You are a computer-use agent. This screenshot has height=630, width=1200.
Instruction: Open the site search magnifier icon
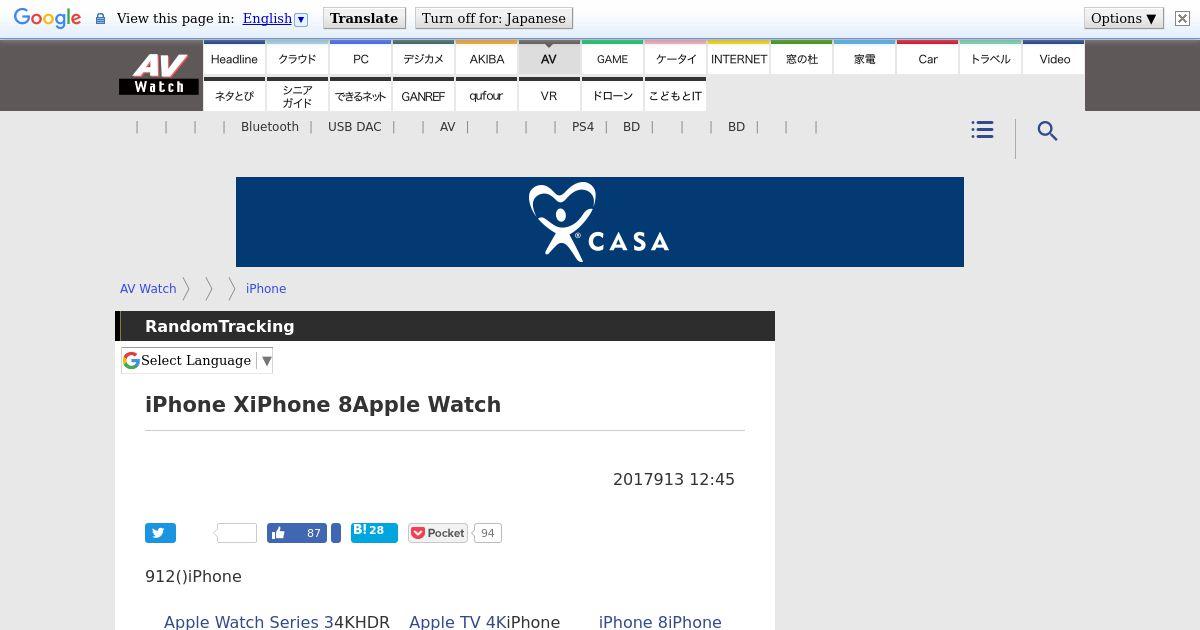point(1047,131)
